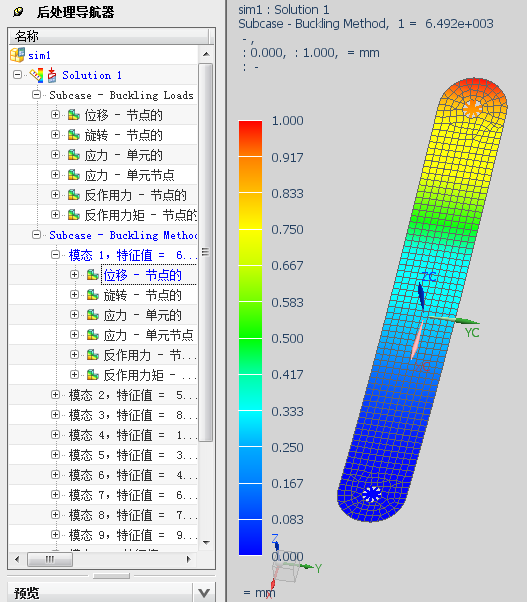
Task: Click the red band of the color legend
Action: [250, 139]
